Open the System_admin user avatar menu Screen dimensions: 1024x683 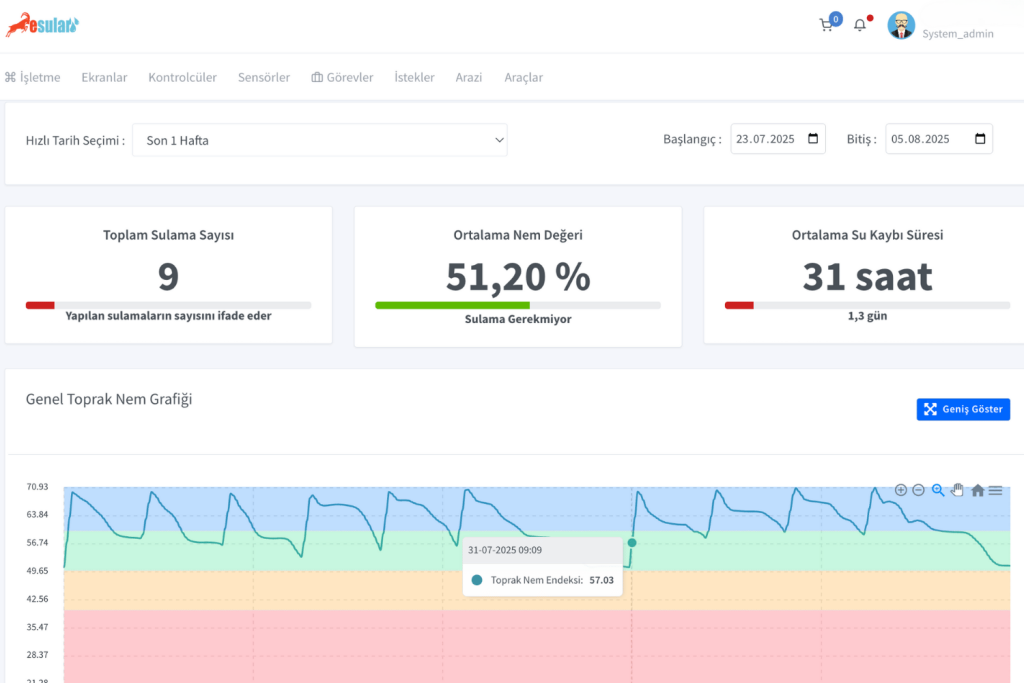coord(901,25)
